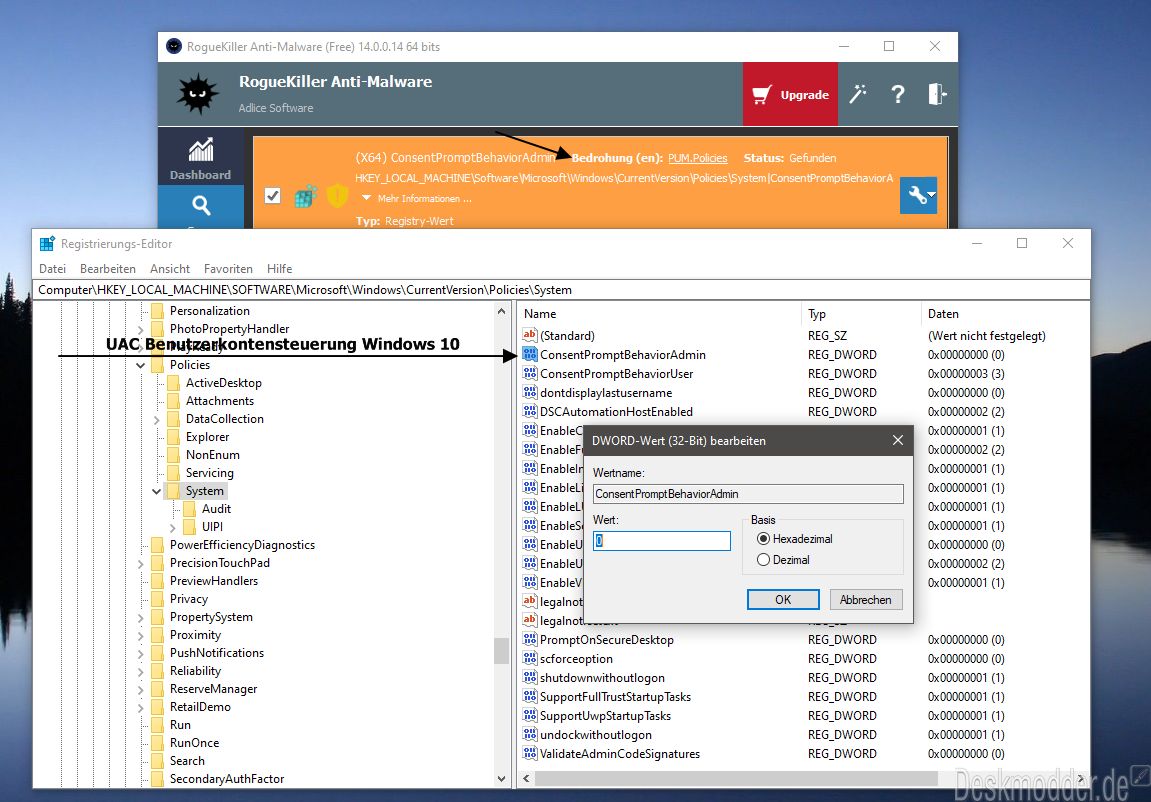Open the Favoriten menu
Screen dimensions: 1151x802
click(x=228, y=269)
